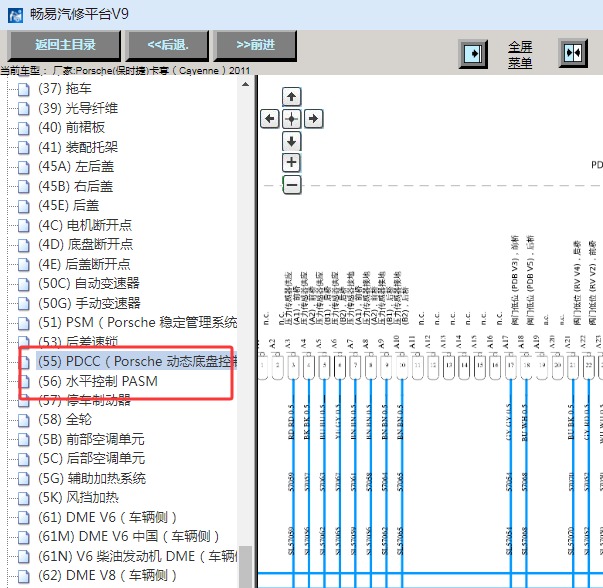Select tree item (40) 前裙板
This screenshot has width=603, height=588.
tap(71, 127)
